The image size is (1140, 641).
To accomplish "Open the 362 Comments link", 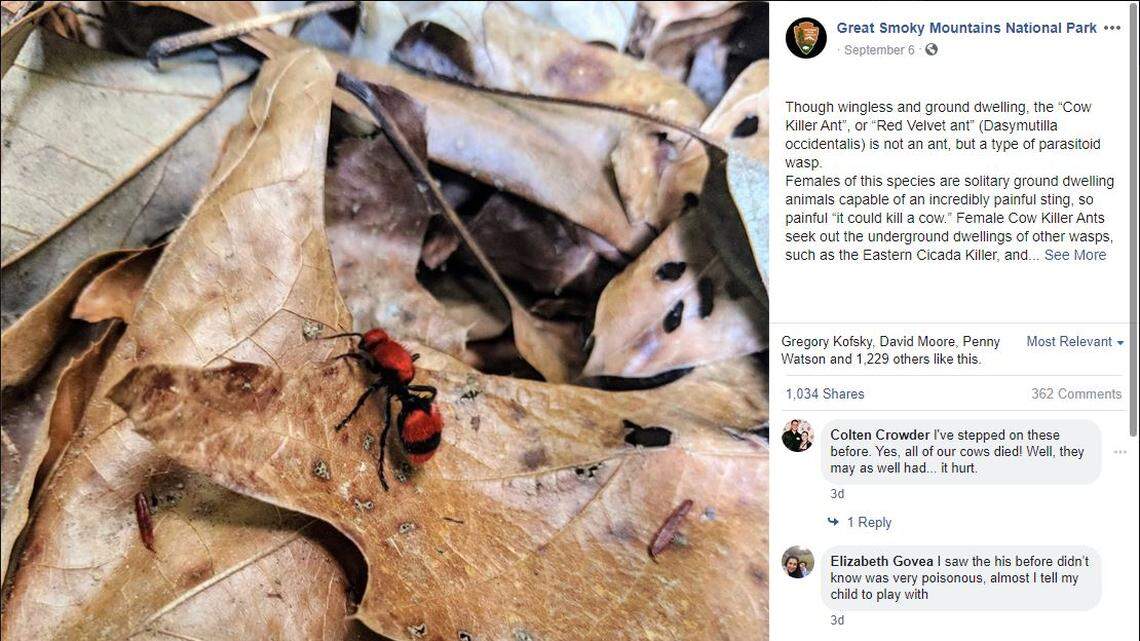I will (1076, 393).
